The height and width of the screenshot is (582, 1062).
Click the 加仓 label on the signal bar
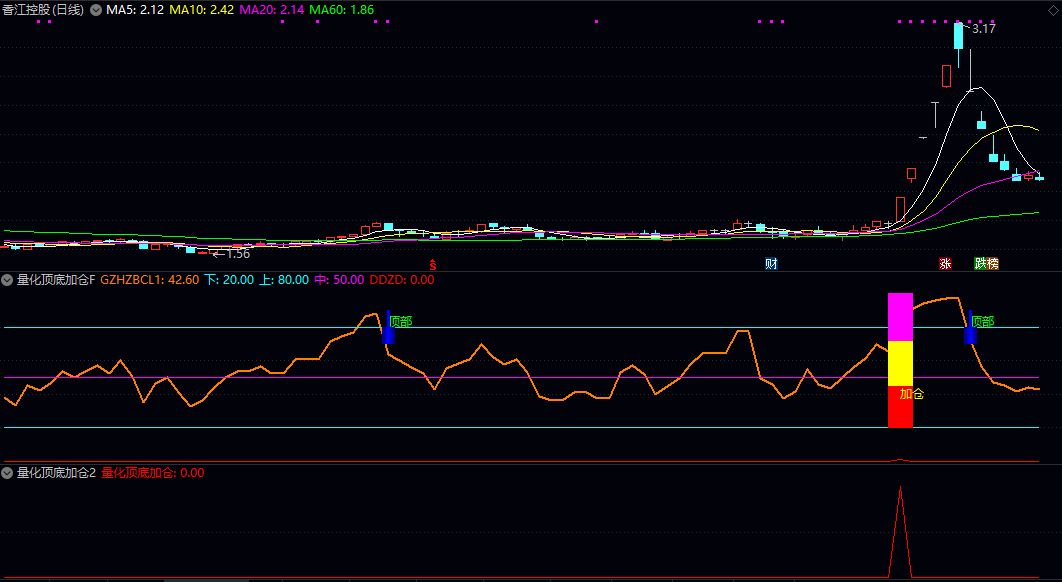click(911, 394)
